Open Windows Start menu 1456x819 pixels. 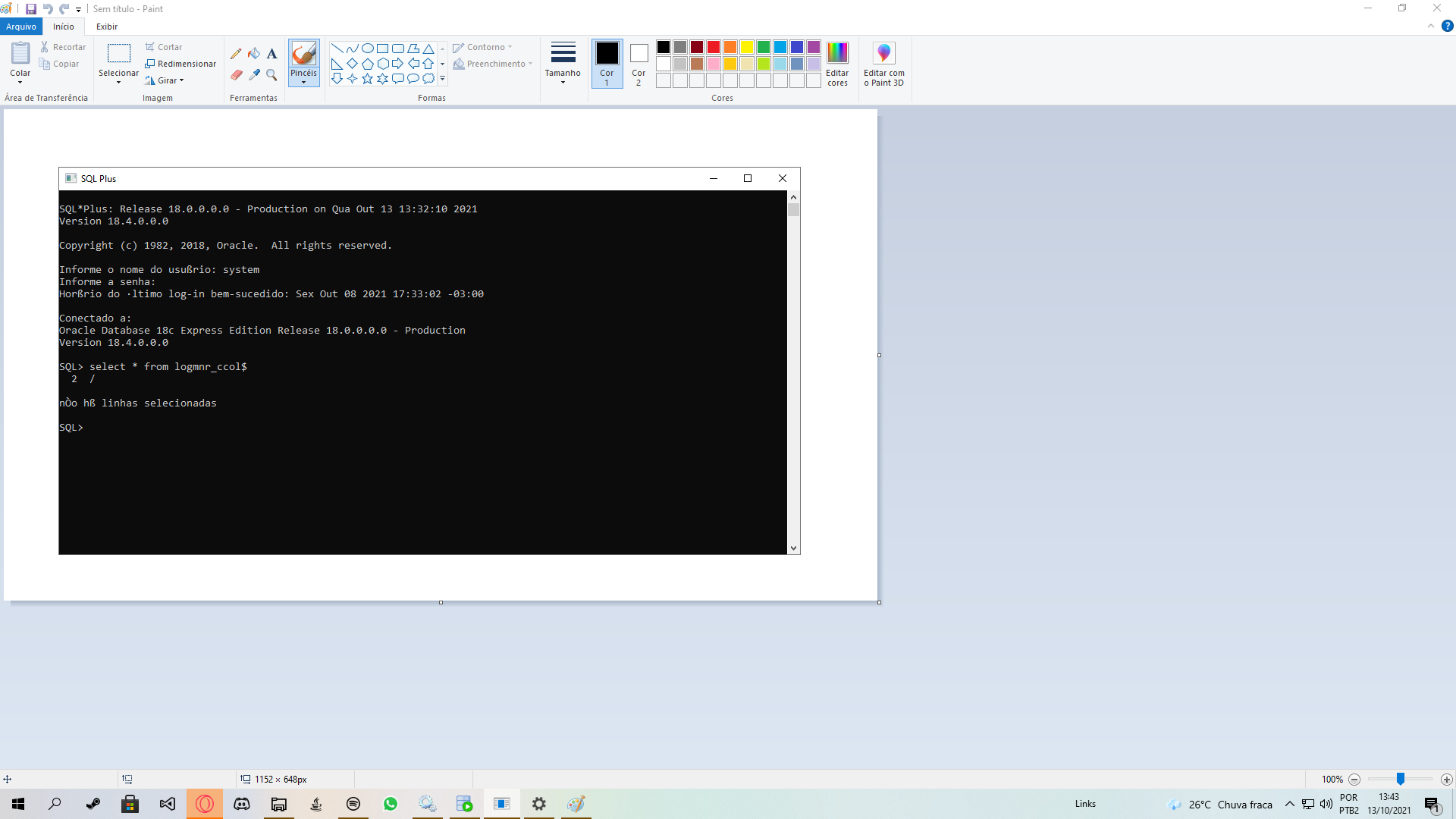click(18, 804)
